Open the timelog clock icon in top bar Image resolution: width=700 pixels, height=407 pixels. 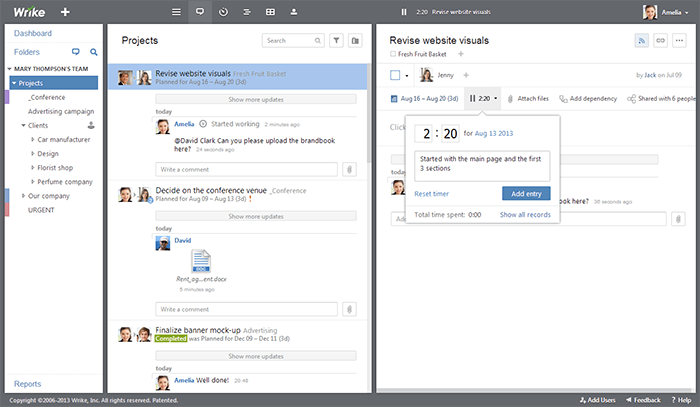pos(223,12)
